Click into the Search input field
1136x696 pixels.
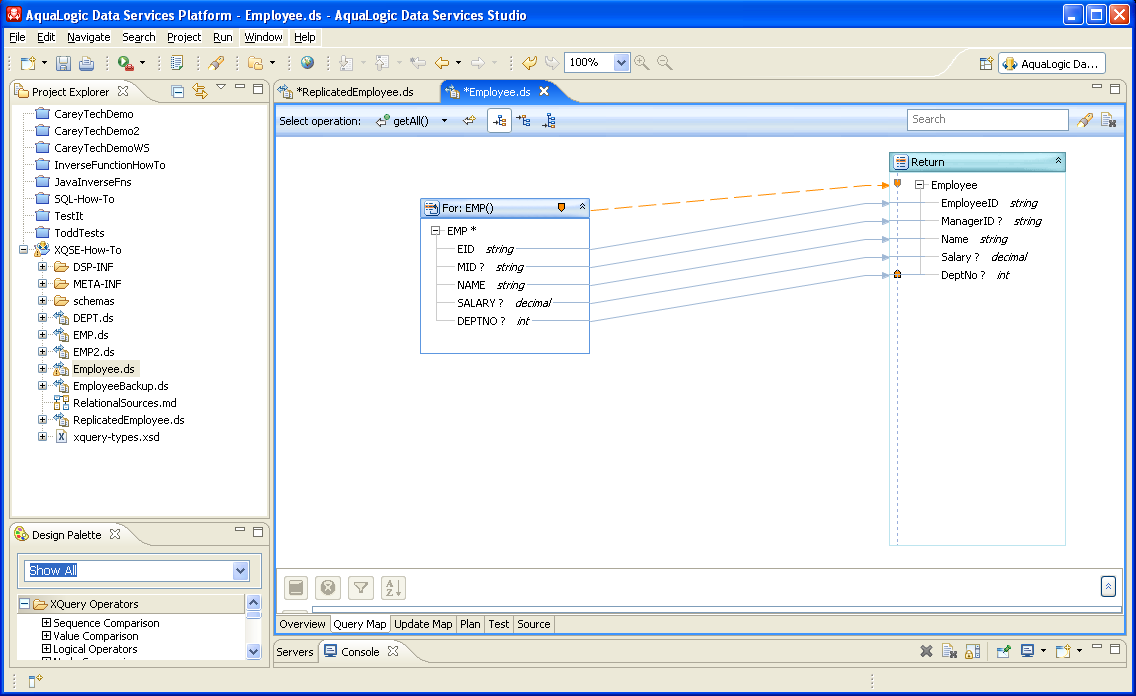pyautogui.click(x=987, y=120)
